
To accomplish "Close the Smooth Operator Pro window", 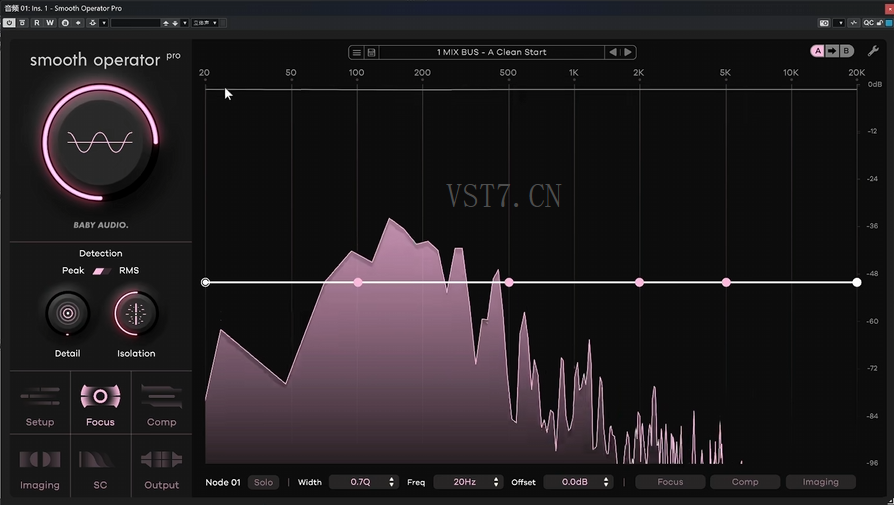I will pyautogui.click(x=889, y=9).
